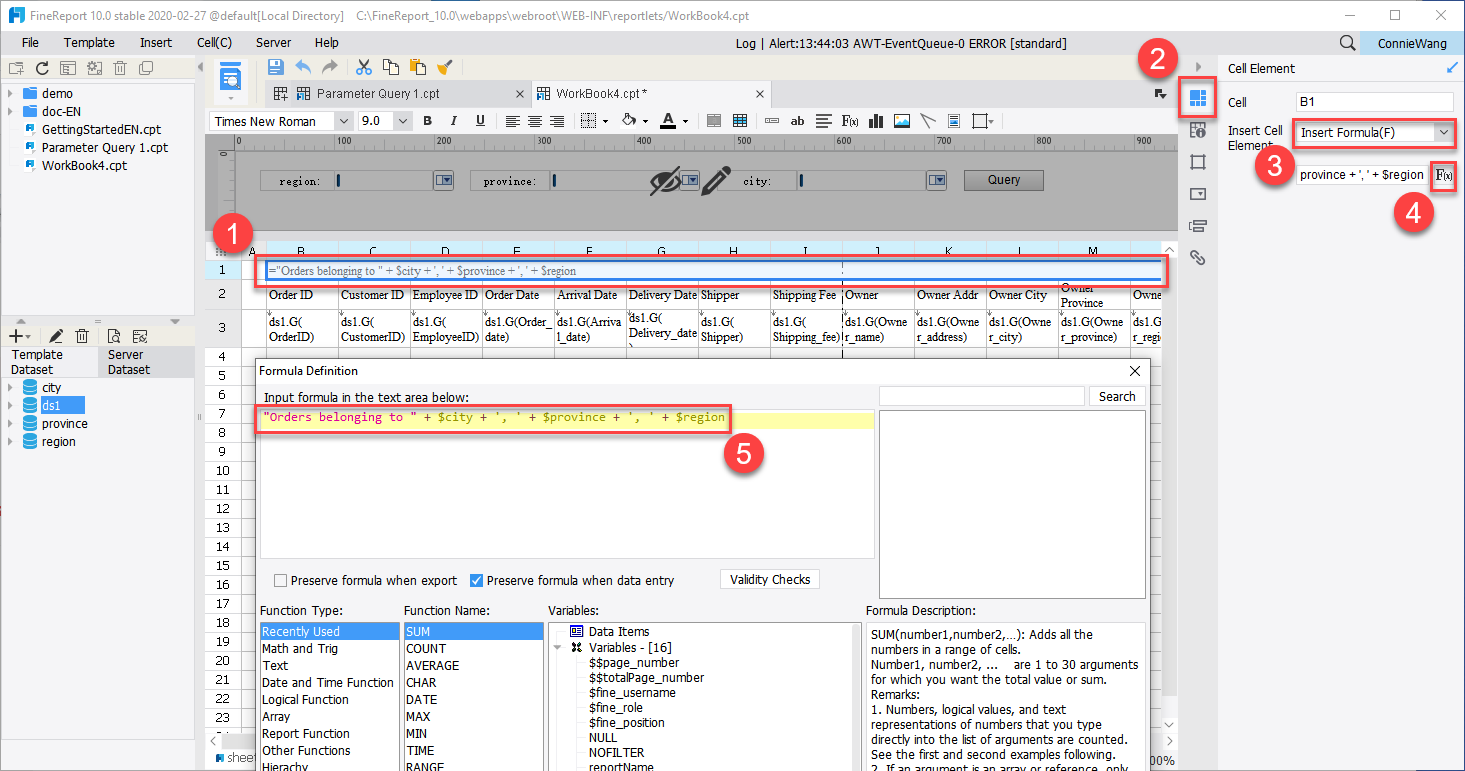The image size is (1465, 771).
Task: Open the Cell Element panel in right sidebar
Action: pos(1196,98)
